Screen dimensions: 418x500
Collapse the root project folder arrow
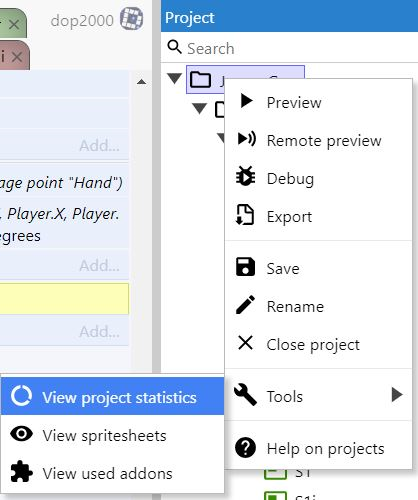(174, 79)
